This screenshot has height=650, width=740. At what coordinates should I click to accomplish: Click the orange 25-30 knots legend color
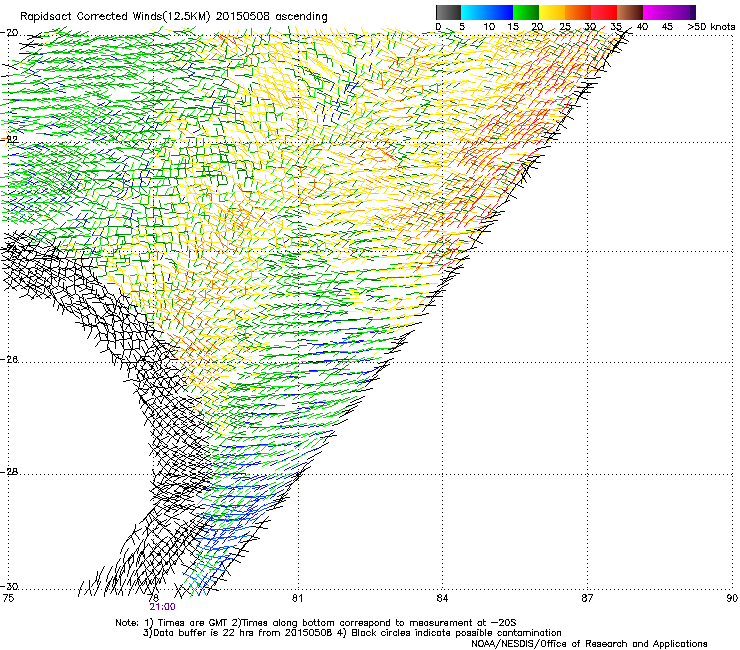point(578,12)
